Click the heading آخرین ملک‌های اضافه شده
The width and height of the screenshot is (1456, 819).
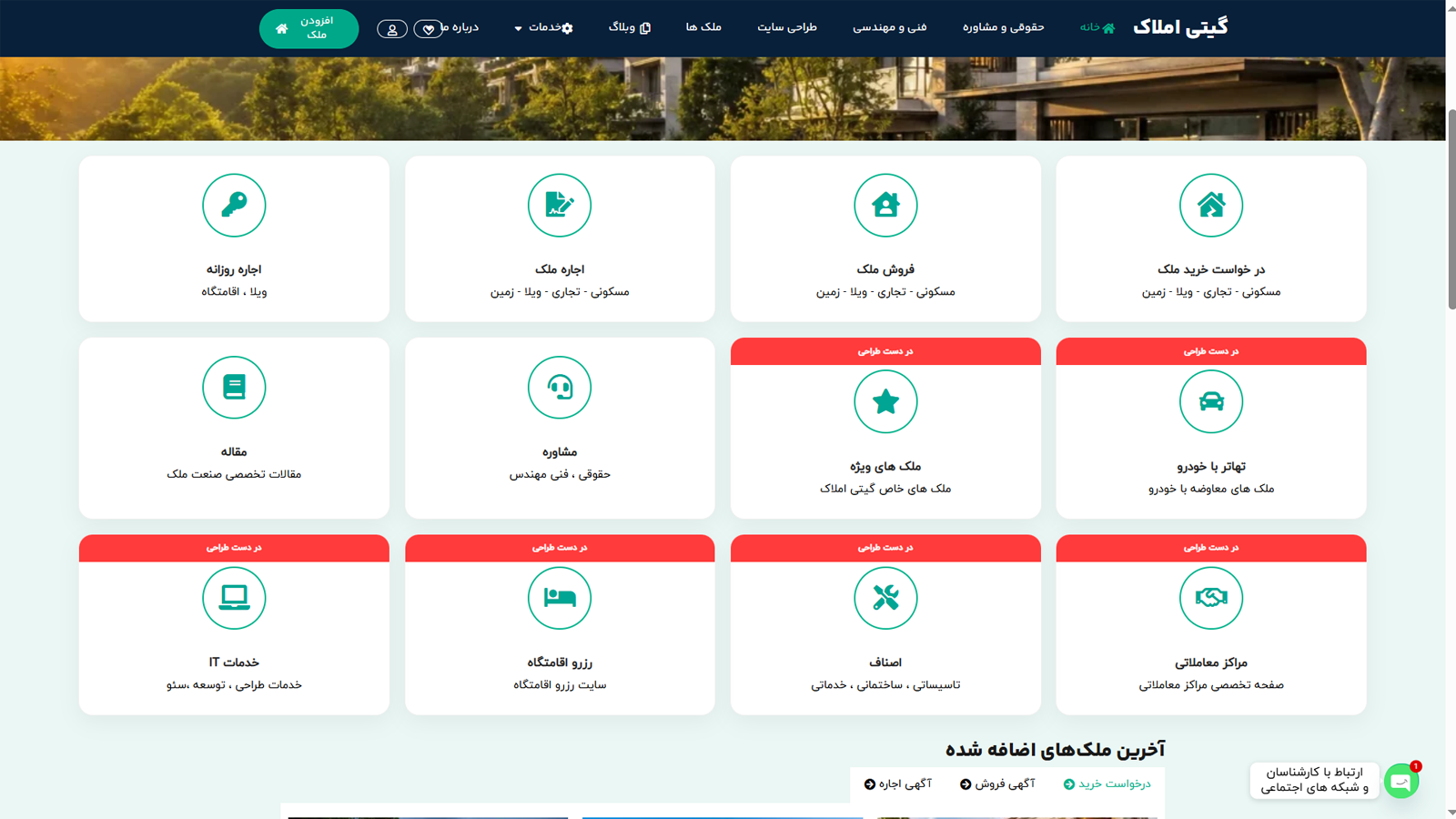(1055, 750)
